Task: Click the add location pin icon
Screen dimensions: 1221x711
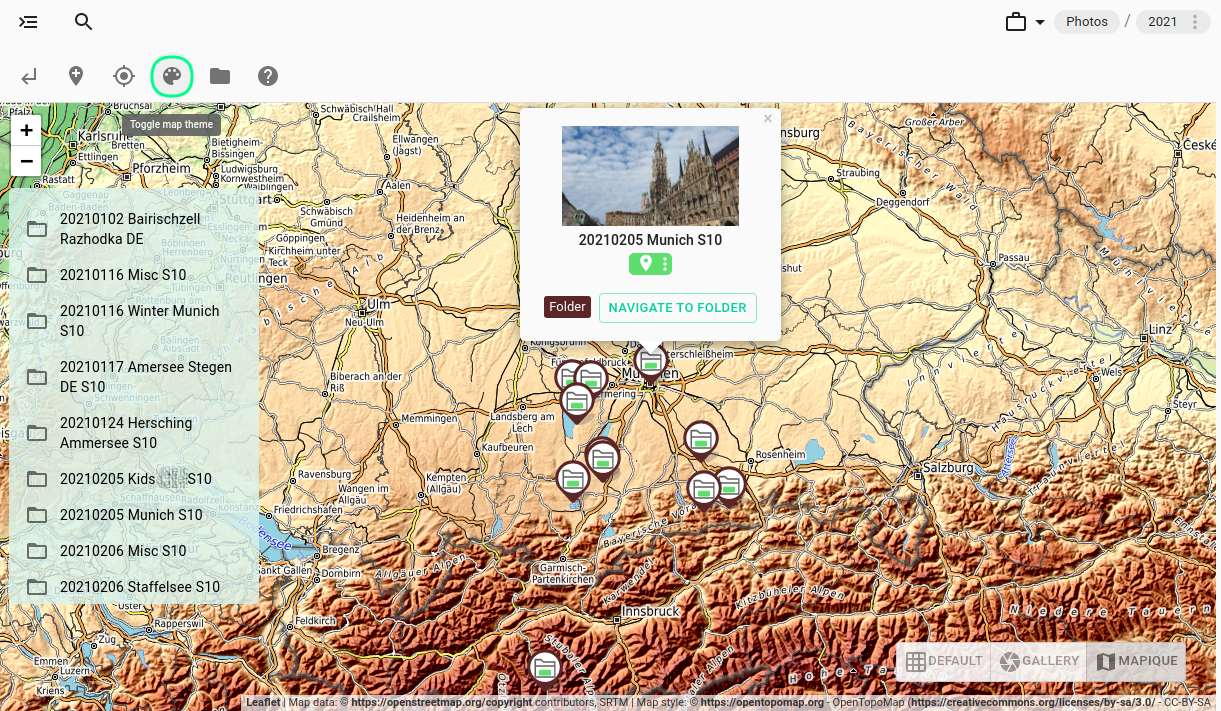Action: tap(75, 76)
